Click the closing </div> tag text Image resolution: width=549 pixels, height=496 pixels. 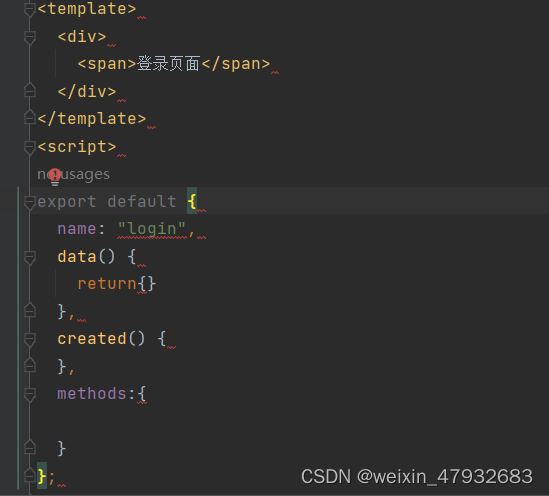pyautogui.click(x=87, y=92)
